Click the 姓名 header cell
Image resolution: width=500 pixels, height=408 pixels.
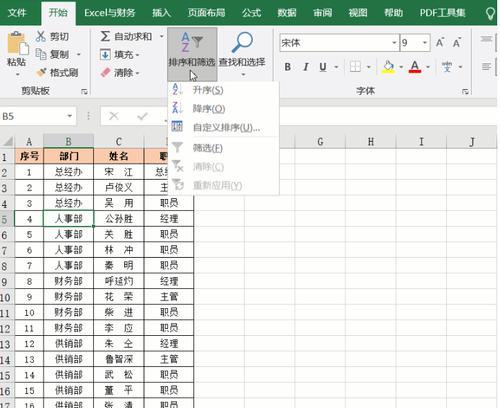(x=119, y=156)
